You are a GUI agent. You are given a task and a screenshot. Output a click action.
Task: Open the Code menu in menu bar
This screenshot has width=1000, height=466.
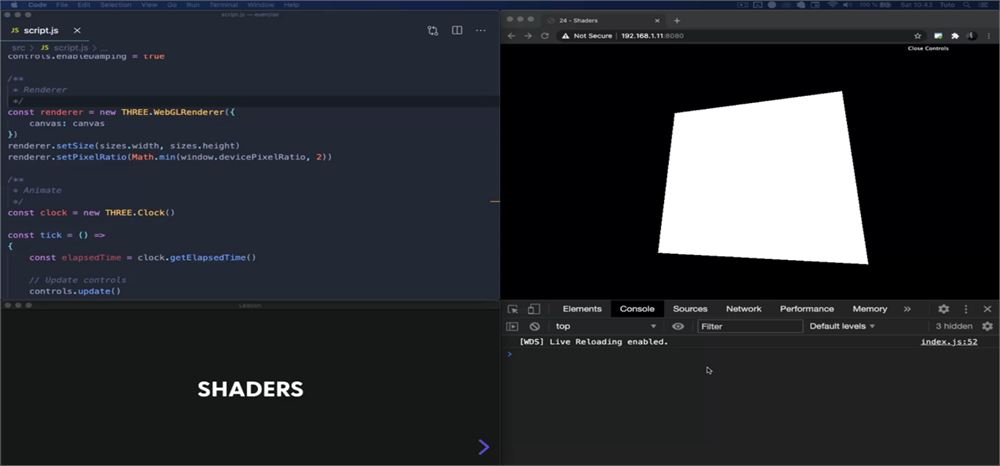point(38,4)
